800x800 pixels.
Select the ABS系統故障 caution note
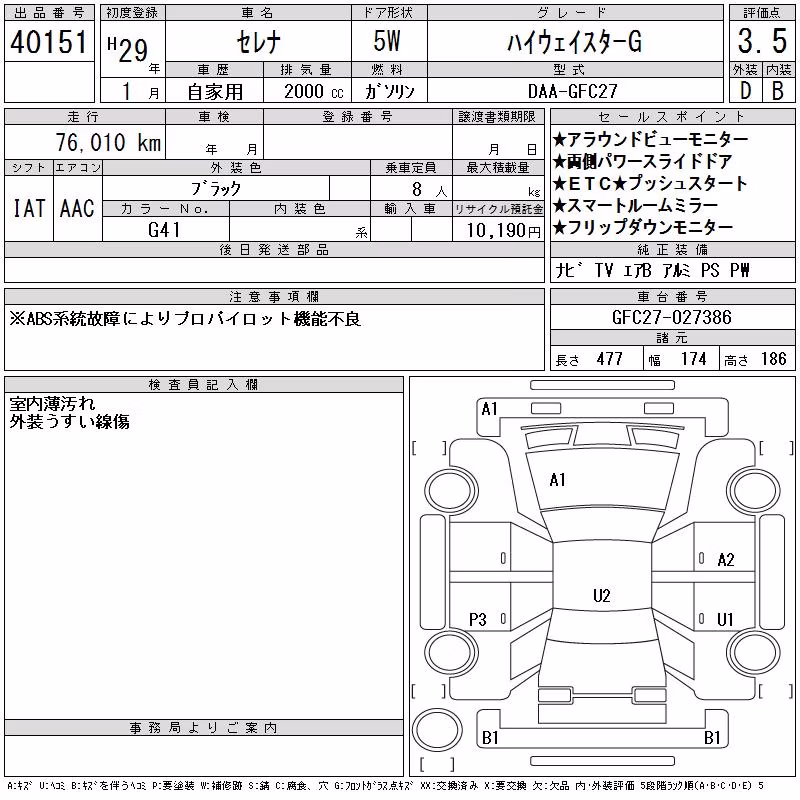tap(185, 319)
